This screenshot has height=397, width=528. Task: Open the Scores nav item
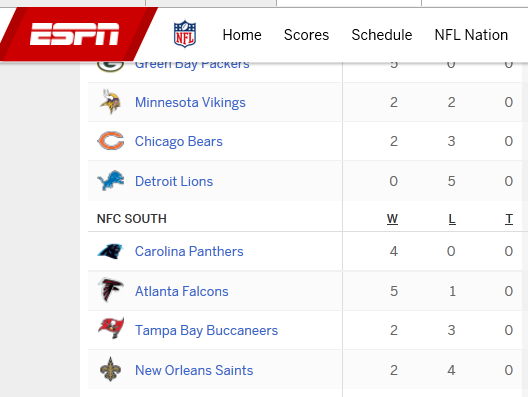click(306, 35)
